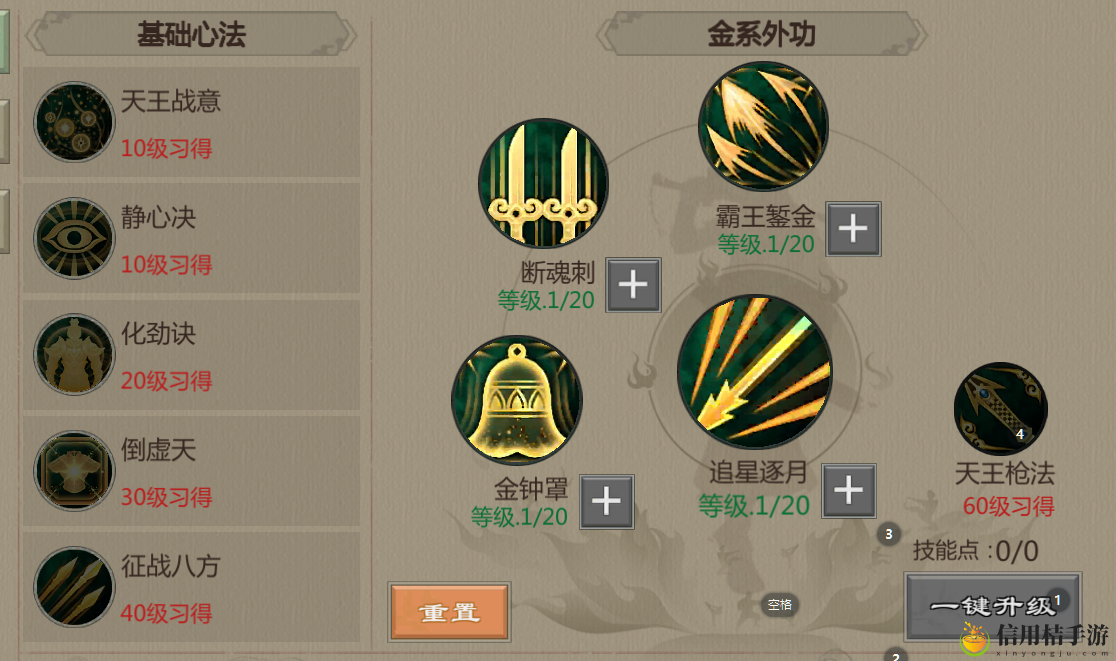Open the 金系外功 section header

click(761, 33)
